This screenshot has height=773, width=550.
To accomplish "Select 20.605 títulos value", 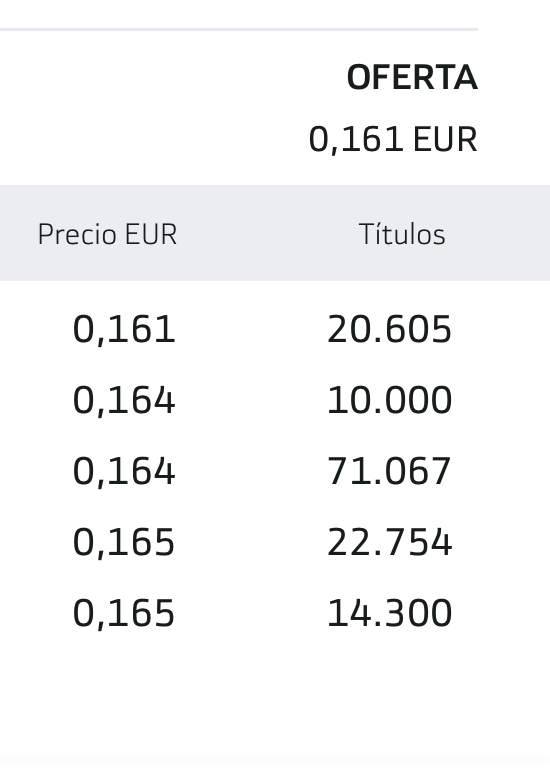I will point(389,329).
